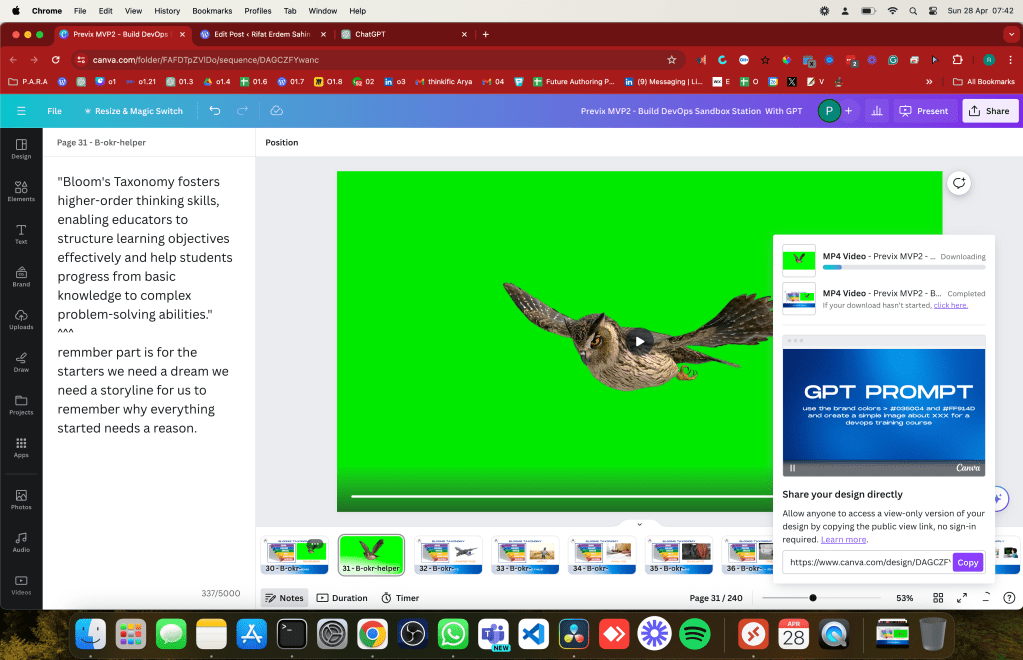Enter fullscreen mode

coord(962,597)
